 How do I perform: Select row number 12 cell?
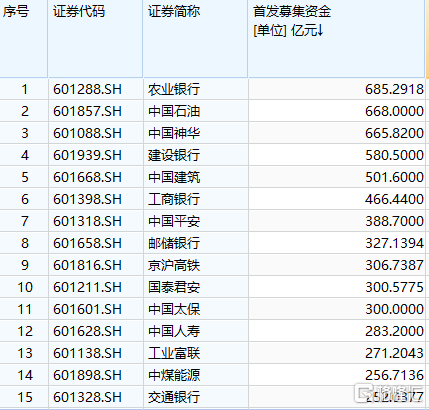click(x=24, y=331)
